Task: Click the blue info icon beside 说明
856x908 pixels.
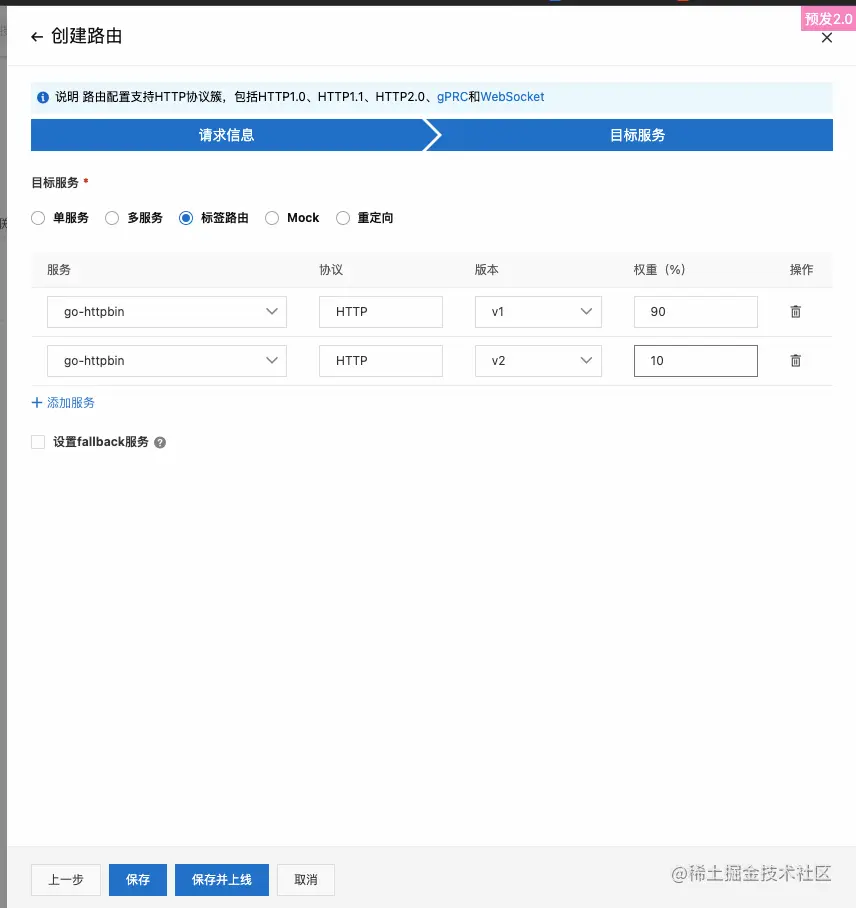Action: (x=43, y=97)
